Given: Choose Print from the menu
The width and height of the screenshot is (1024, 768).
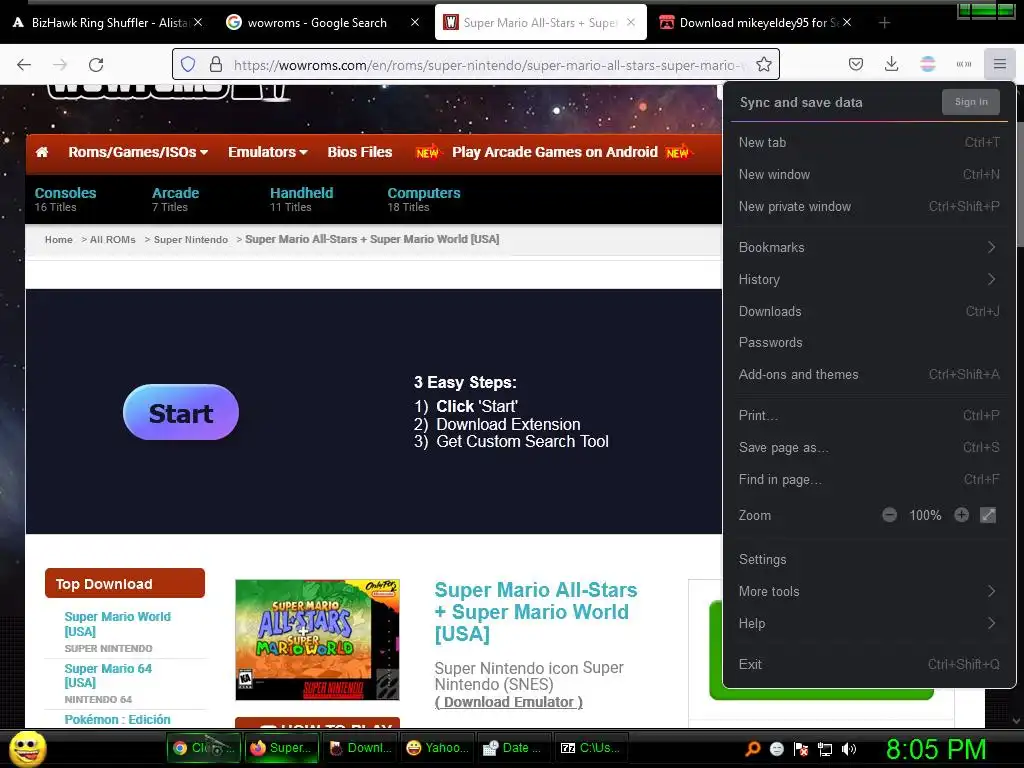Looking at the screenshot, I should point(869,415).
